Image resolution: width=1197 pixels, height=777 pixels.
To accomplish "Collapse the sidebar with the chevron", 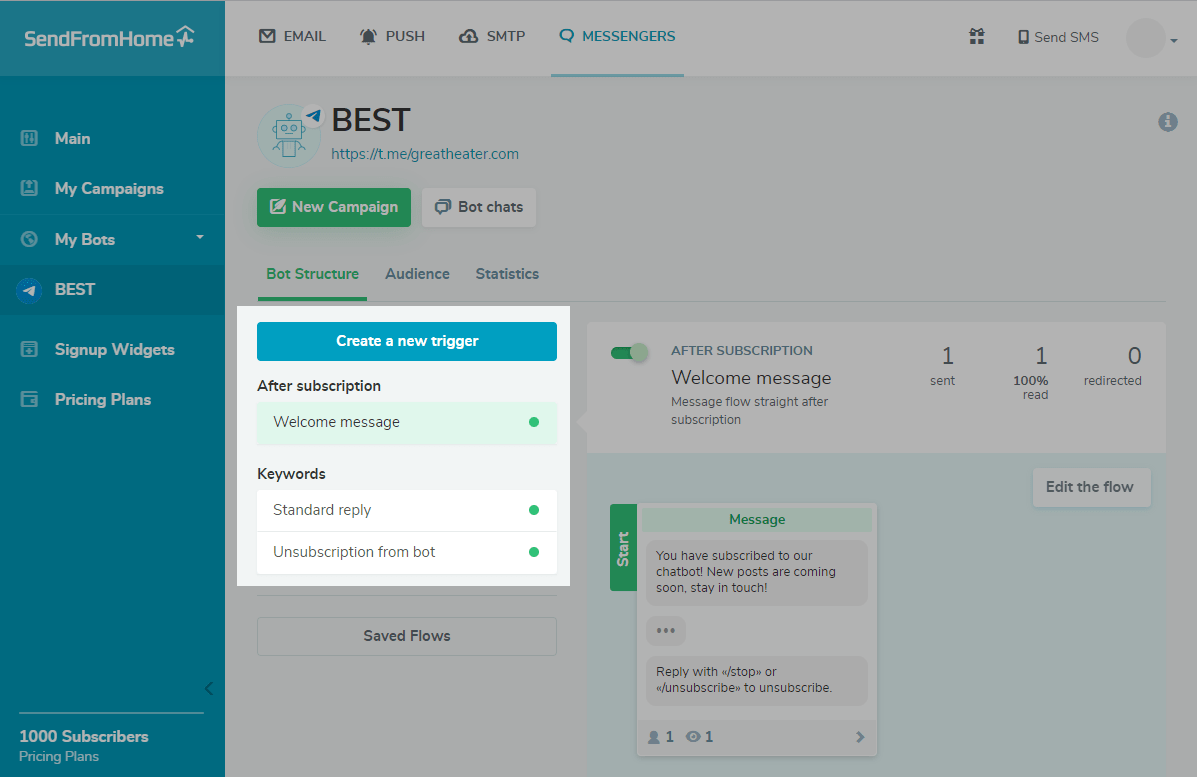I will 208,688.
